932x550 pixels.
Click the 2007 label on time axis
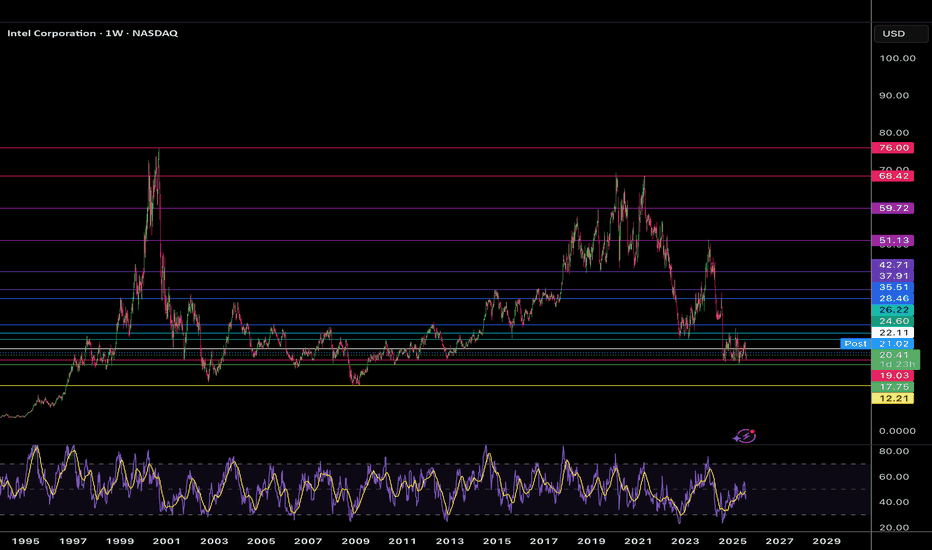pyautogui.click(x=308, y=541)
